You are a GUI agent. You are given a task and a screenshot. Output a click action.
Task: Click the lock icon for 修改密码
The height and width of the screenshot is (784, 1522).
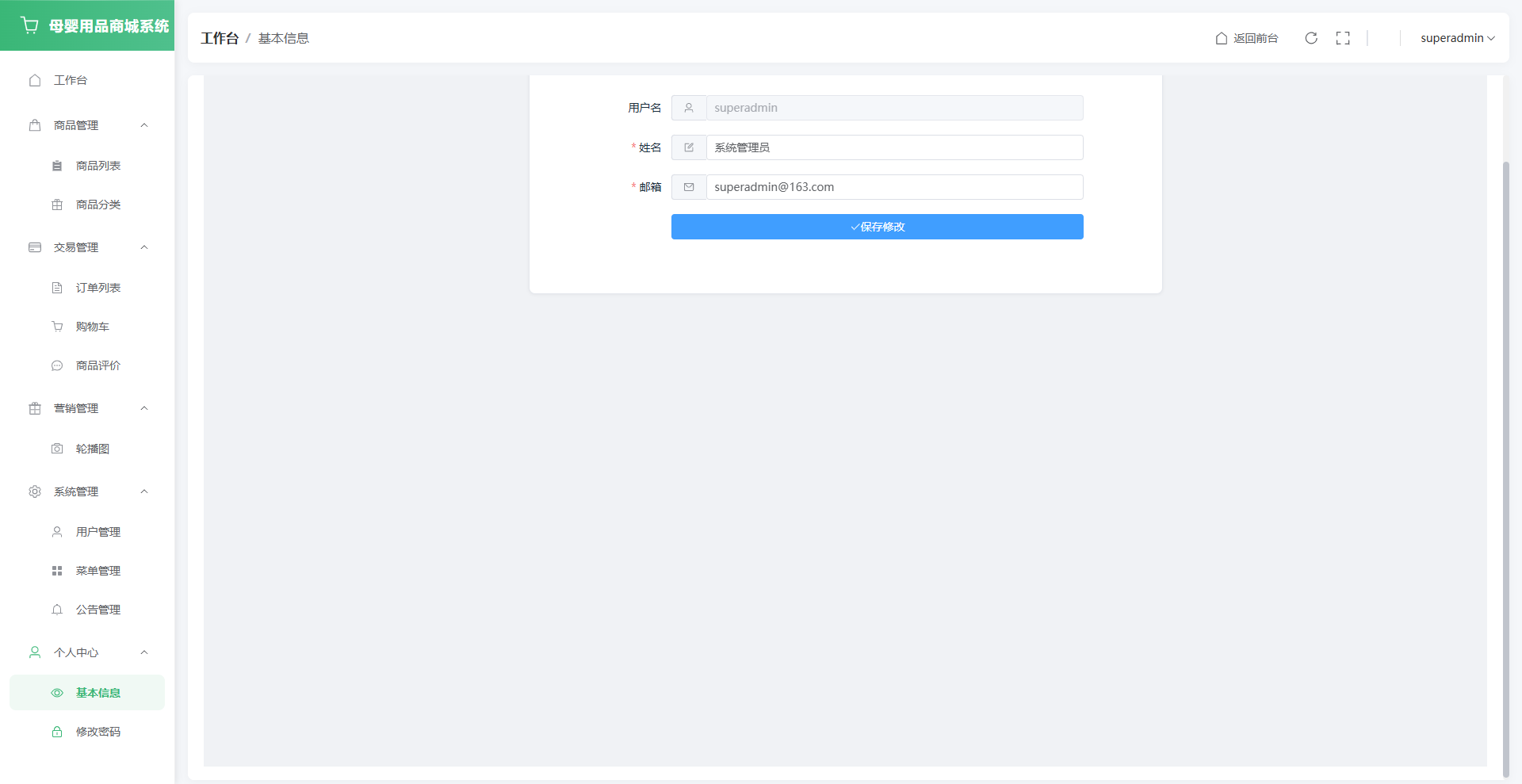click(x=57, y=732)
